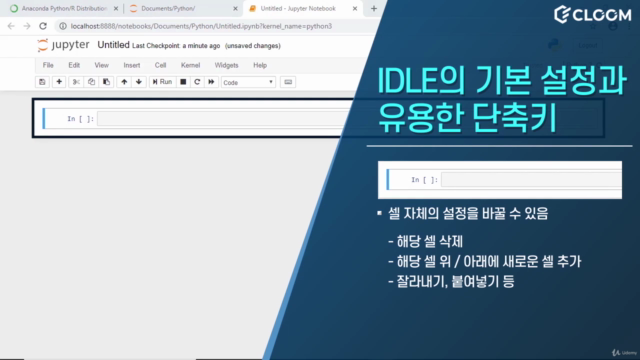
Task: Restart and run all fast-forward icon
Action: [211, 82]
